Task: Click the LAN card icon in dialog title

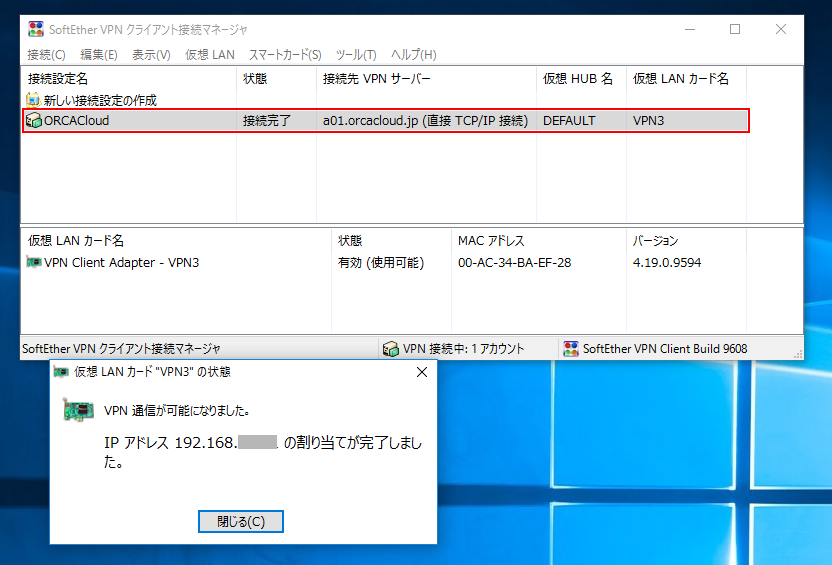Action: pos(61,372)
